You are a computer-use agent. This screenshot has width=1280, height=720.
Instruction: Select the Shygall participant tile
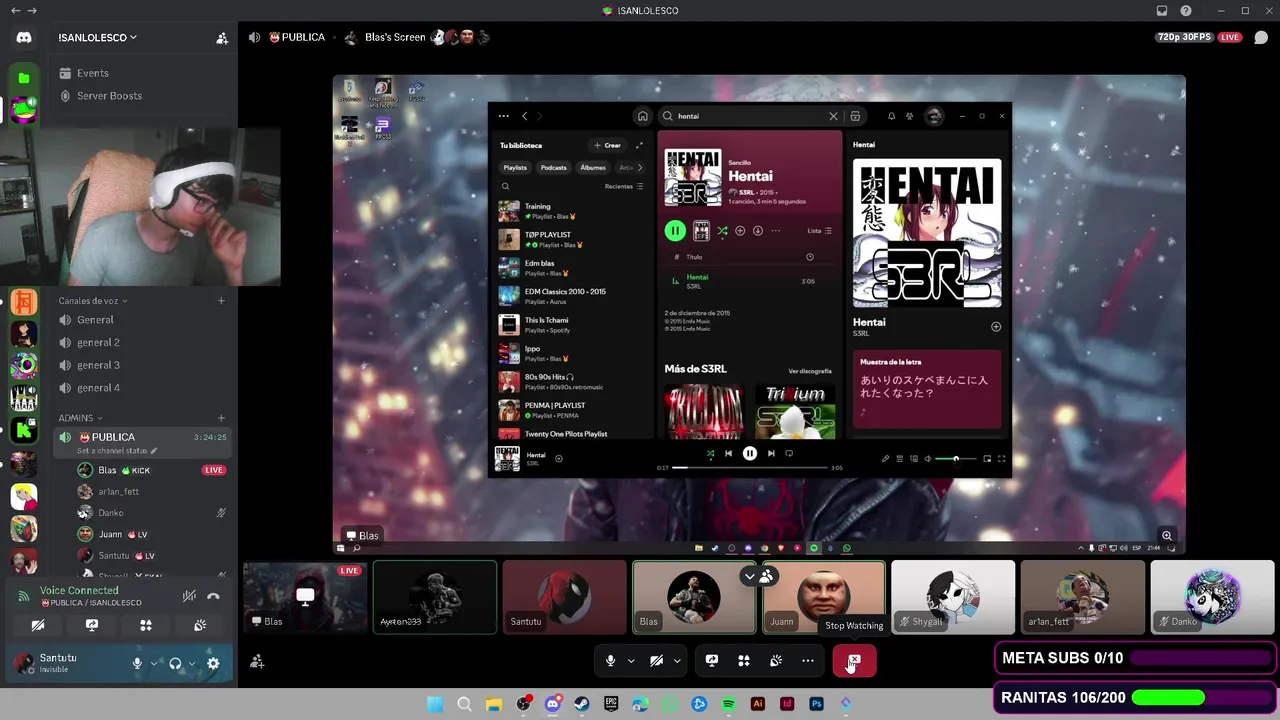953,597
